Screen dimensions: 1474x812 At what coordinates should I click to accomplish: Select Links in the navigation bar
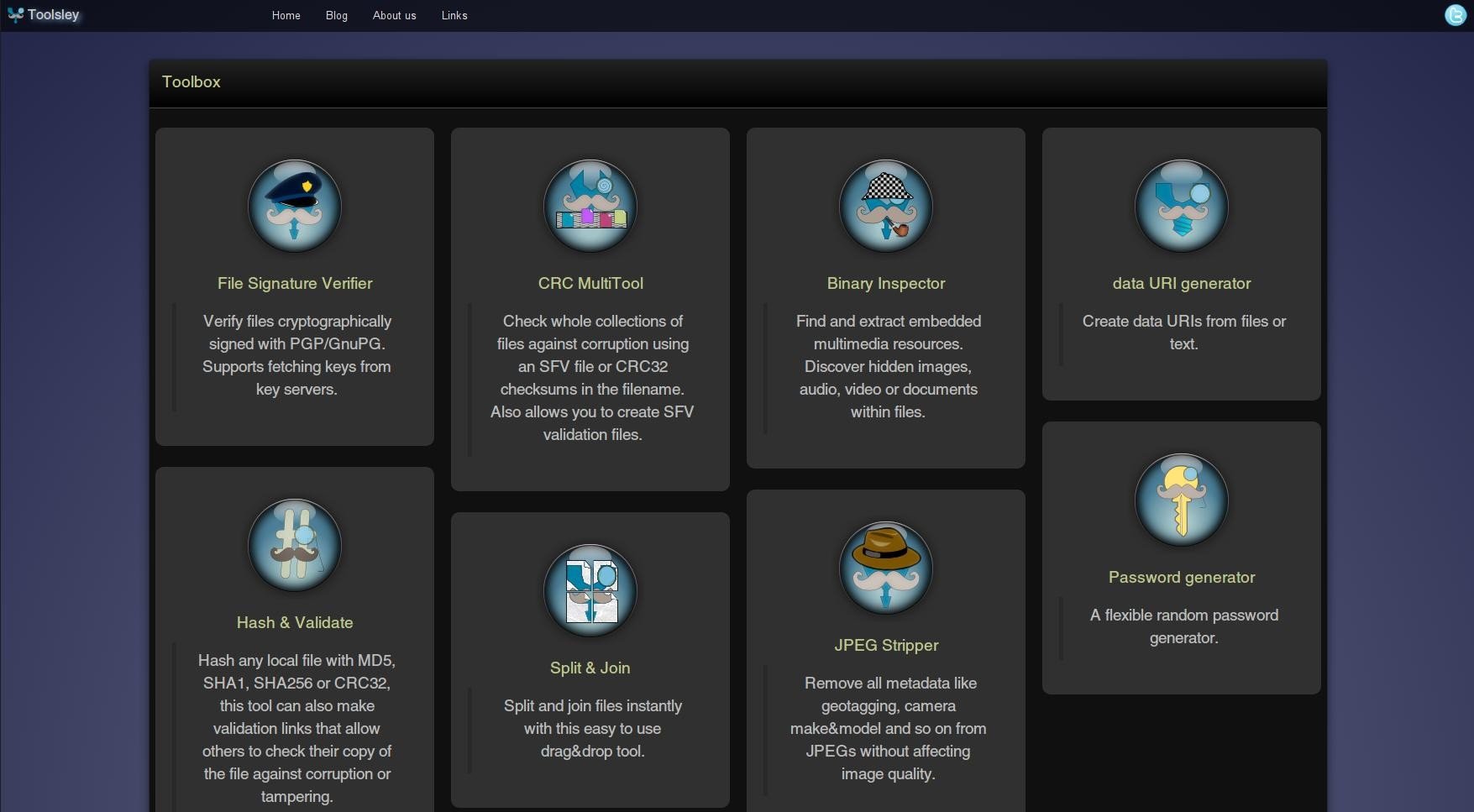[454, 16]
